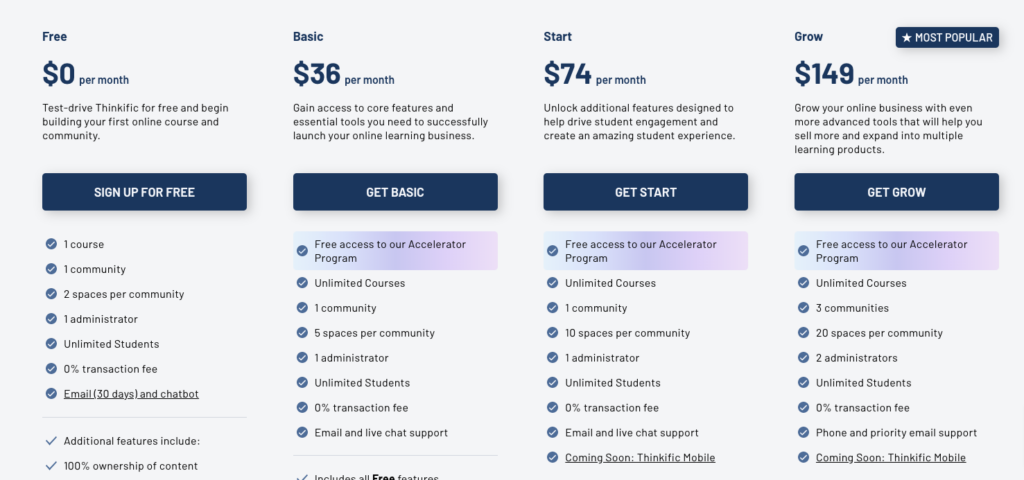1024x480 pixels.
Task: Click the GET BASIC button
Action: tap(395, 192)
